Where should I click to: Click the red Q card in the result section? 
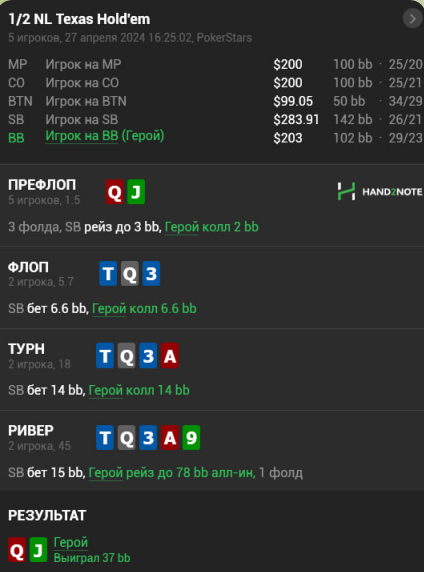(17, 549)
